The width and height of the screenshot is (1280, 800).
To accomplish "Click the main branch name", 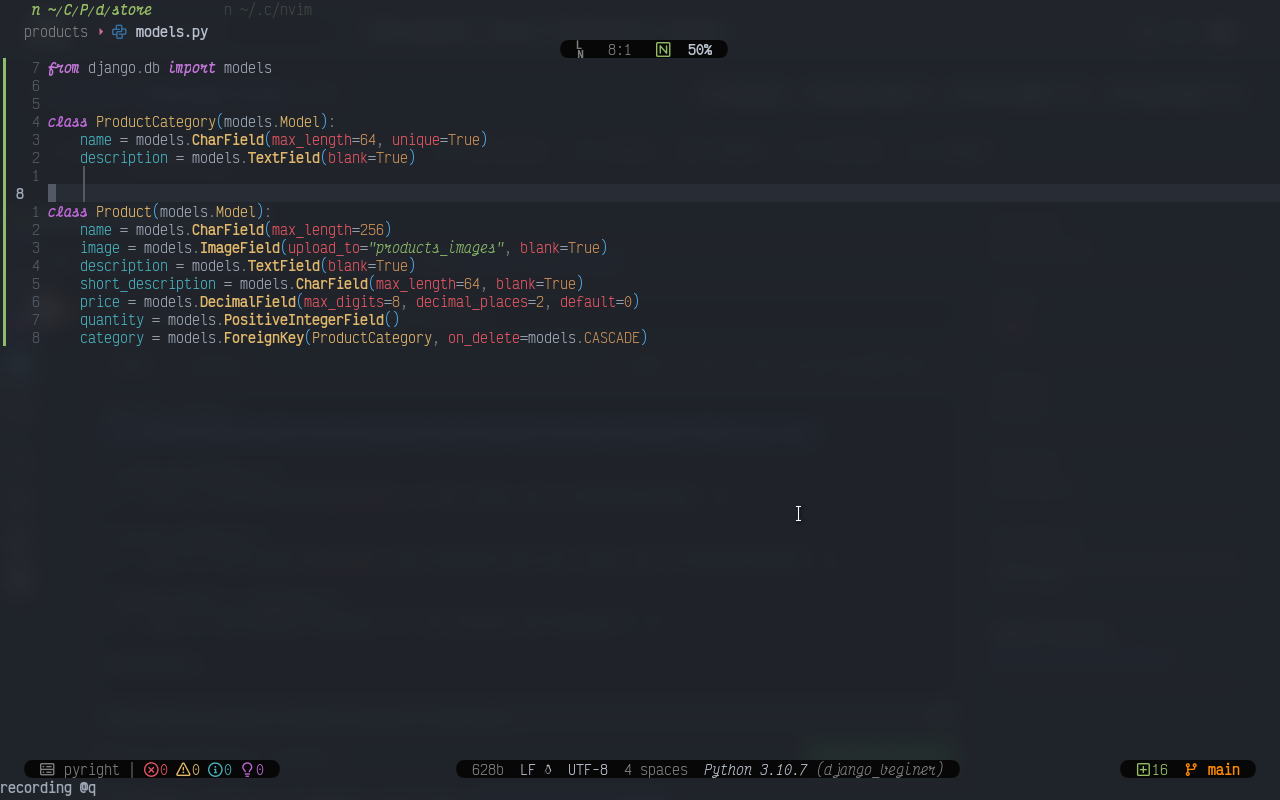I will pos(1226,770).
